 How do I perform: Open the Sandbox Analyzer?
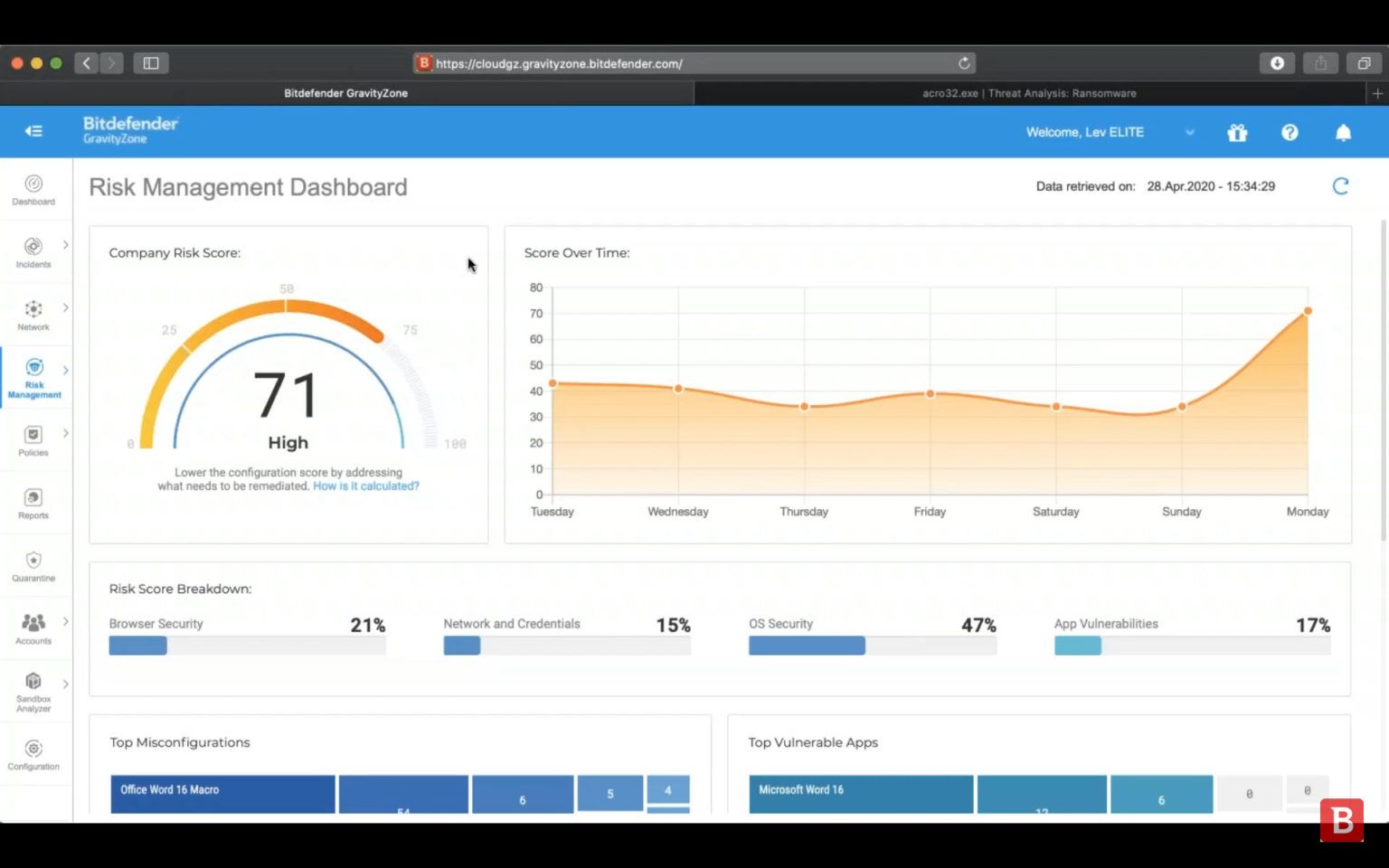(33, 689)
